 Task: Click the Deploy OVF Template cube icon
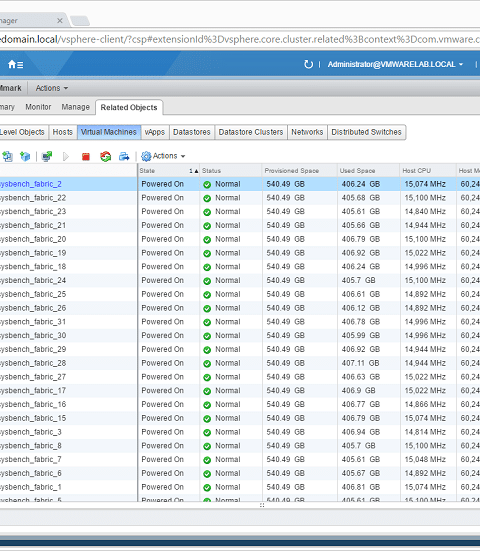(x=25, y=156)
